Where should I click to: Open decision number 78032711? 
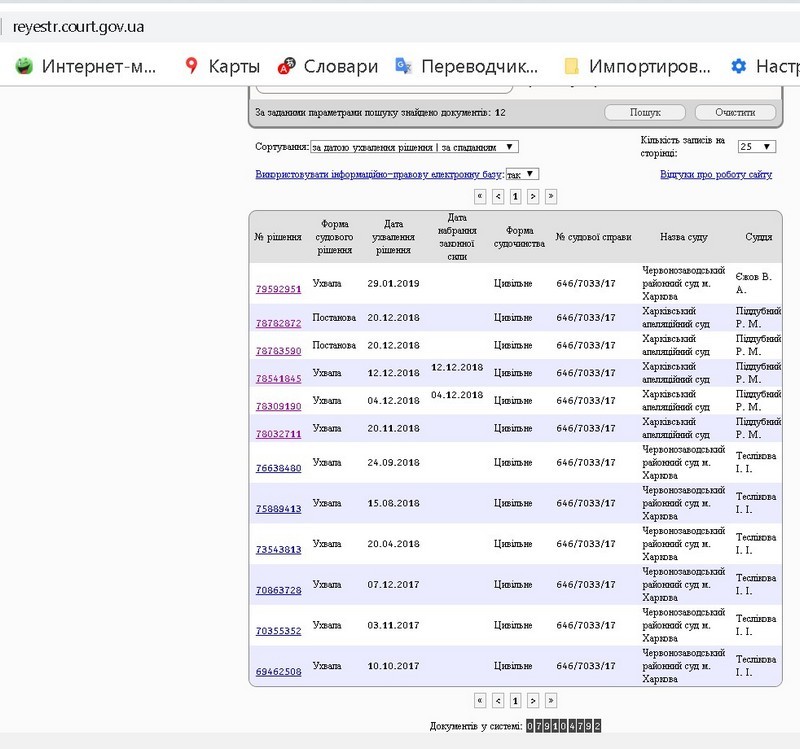(x=279, y=434)
